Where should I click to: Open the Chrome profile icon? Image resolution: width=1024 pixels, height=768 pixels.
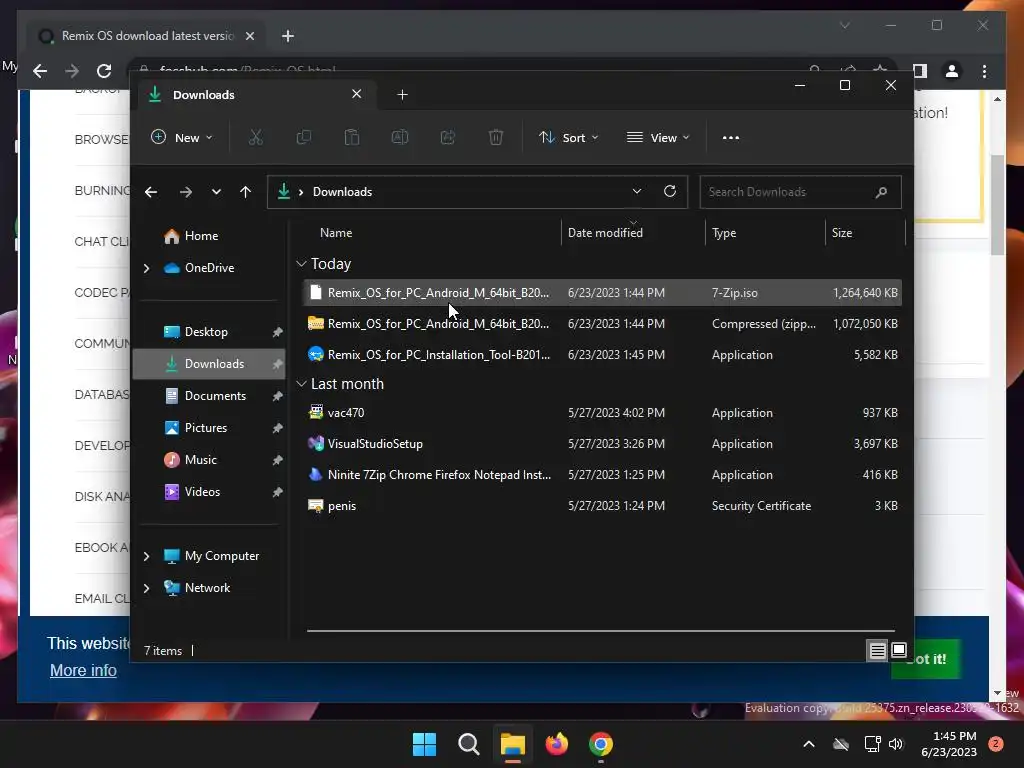(x=952, y=71)
